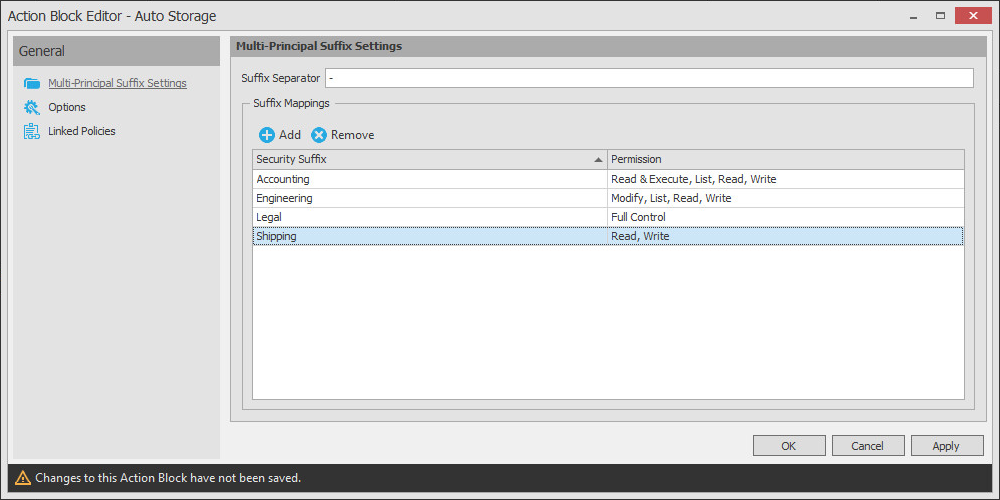Click into the Suffix Separator field

(648, 78)
